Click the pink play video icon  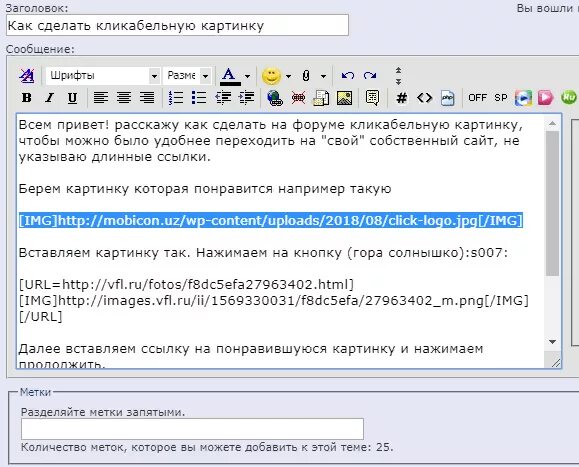(x=545, y=98)
